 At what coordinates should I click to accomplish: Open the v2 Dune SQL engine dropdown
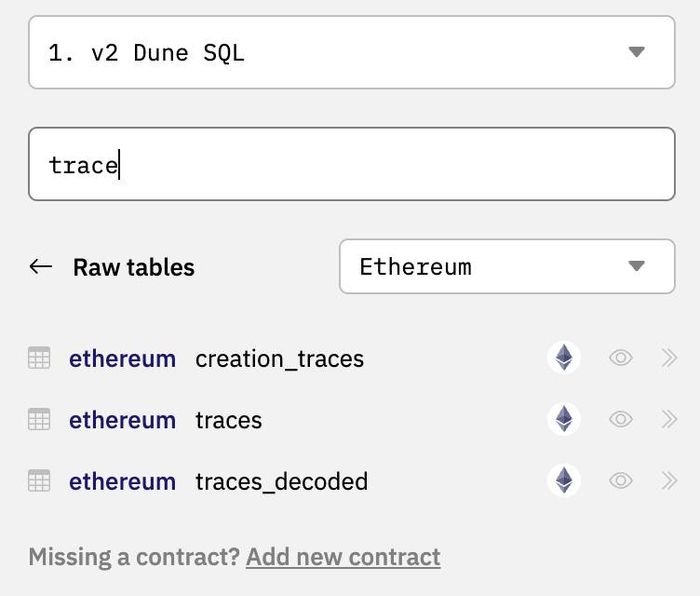[352, 52]
